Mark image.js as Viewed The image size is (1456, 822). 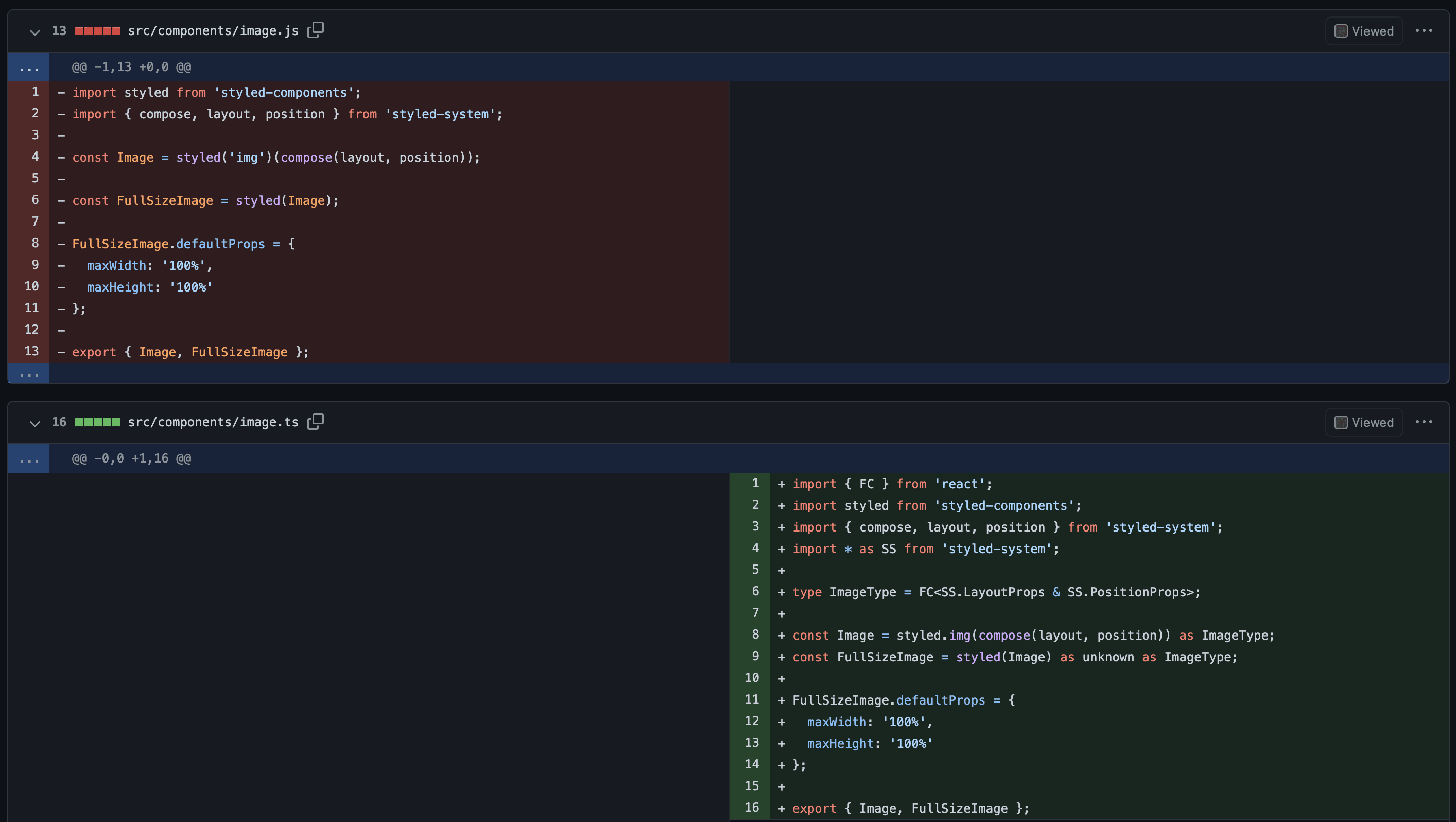coord(1341,31)
